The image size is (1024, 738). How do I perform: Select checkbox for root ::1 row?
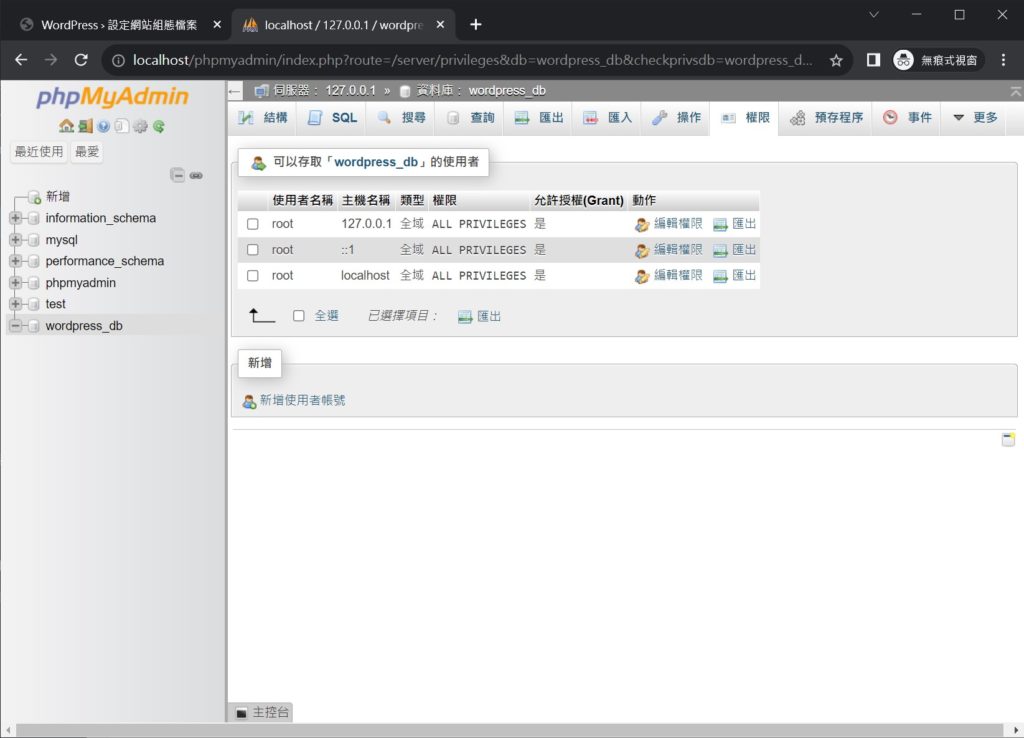[x=253, y=249]
